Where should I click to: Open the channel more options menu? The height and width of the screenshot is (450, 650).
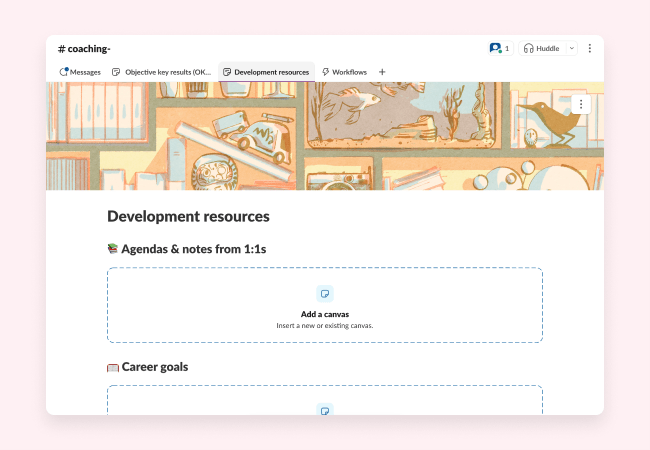click(x=589, y=48)
